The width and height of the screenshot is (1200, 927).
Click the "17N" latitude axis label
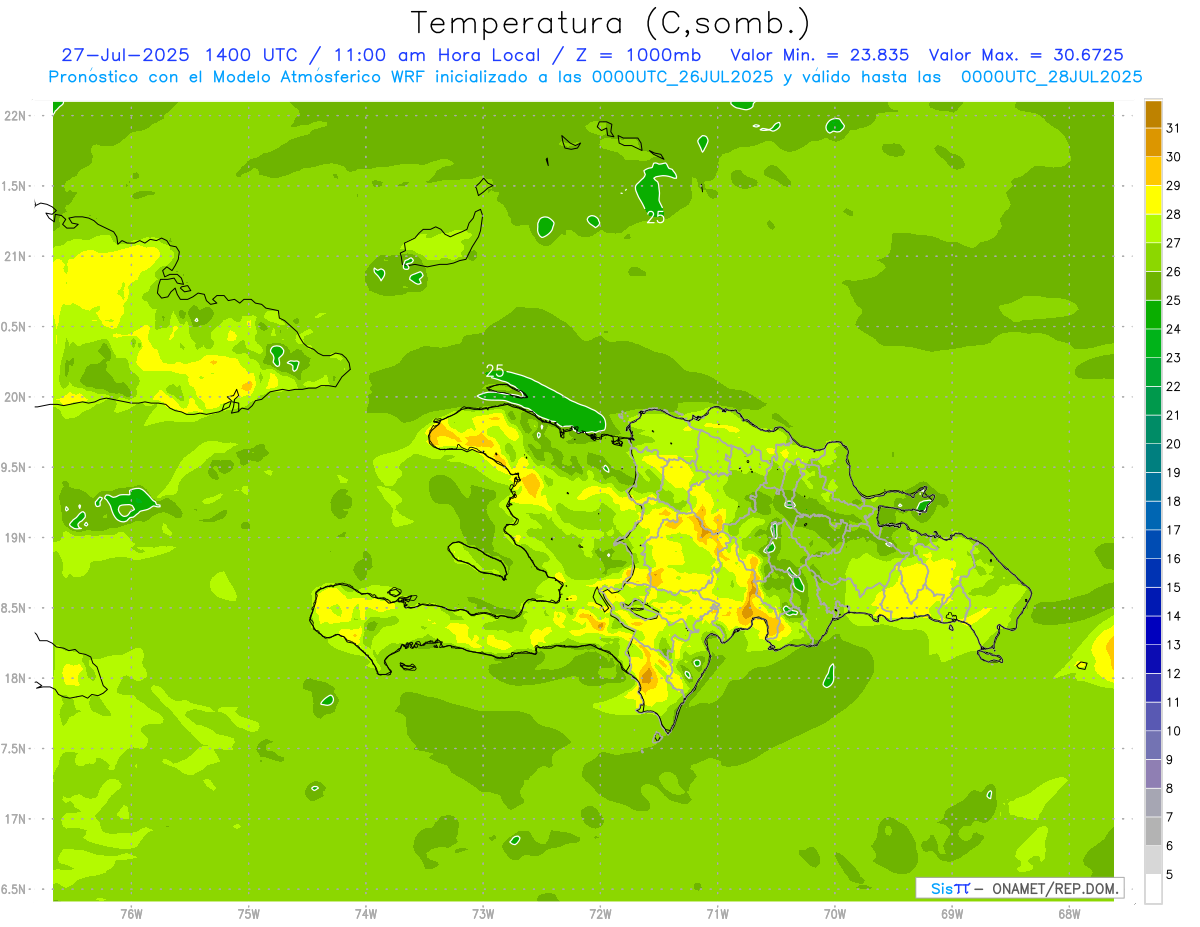pyautogui.click(x=14, y=819)
